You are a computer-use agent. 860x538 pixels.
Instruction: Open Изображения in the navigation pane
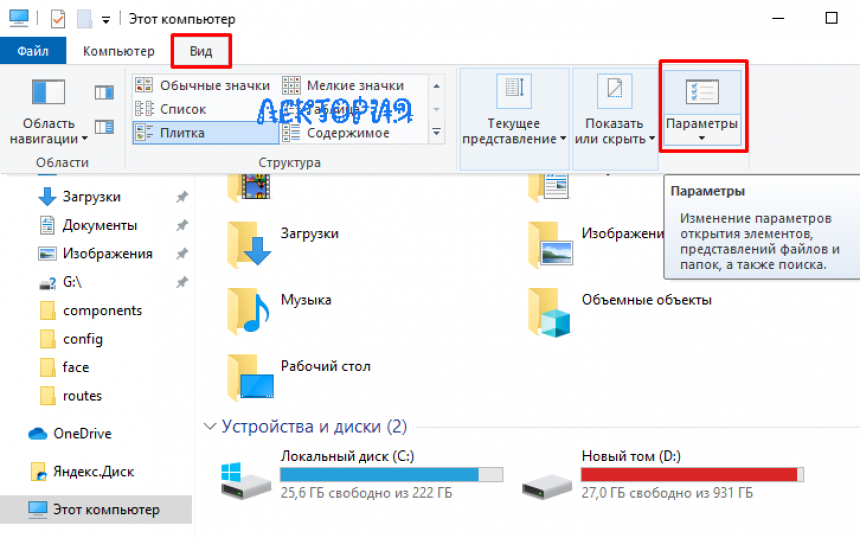95,254
